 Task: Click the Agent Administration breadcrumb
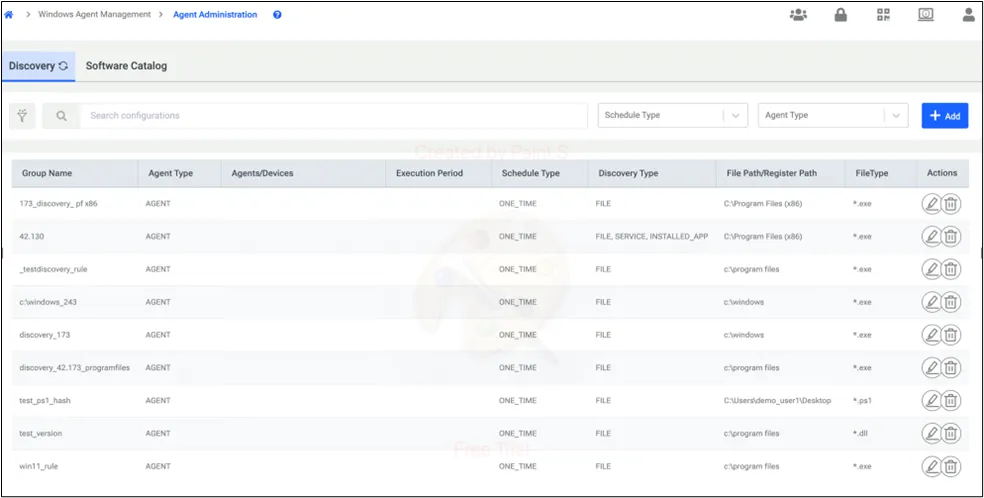tap(215, 14)
